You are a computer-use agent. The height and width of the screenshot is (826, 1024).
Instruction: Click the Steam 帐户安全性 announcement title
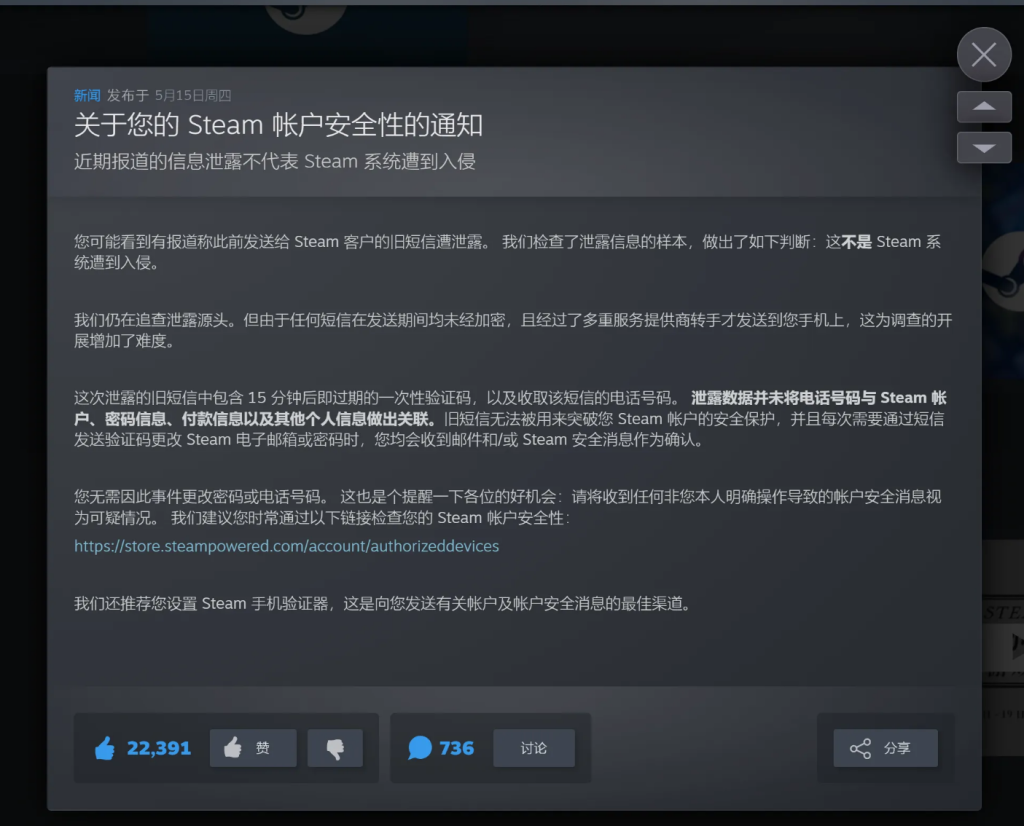point(278,125)
